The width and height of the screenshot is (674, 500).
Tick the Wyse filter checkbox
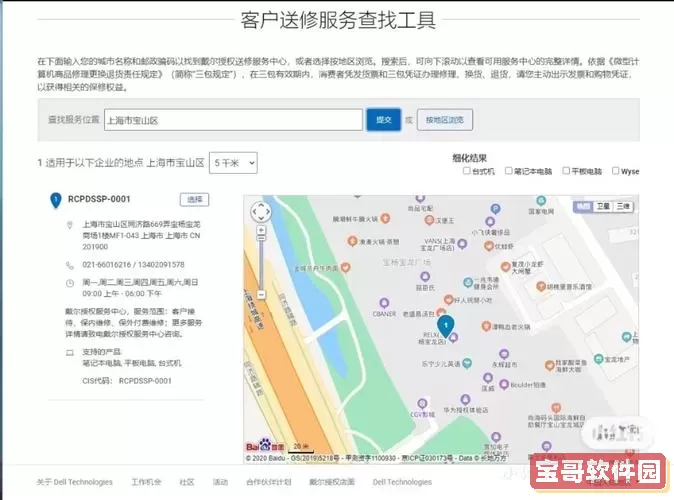click(x=616, y=171)
